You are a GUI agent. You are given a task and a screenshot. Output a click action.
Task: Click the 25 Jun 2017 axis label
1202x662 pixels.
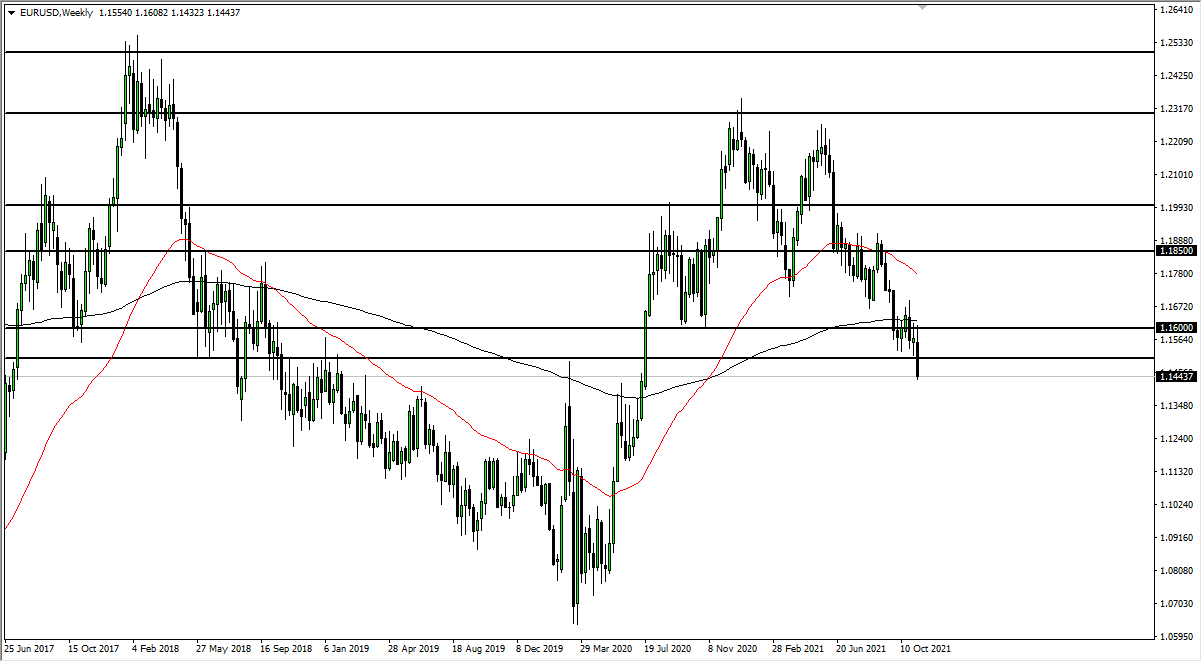pos(29,647)
